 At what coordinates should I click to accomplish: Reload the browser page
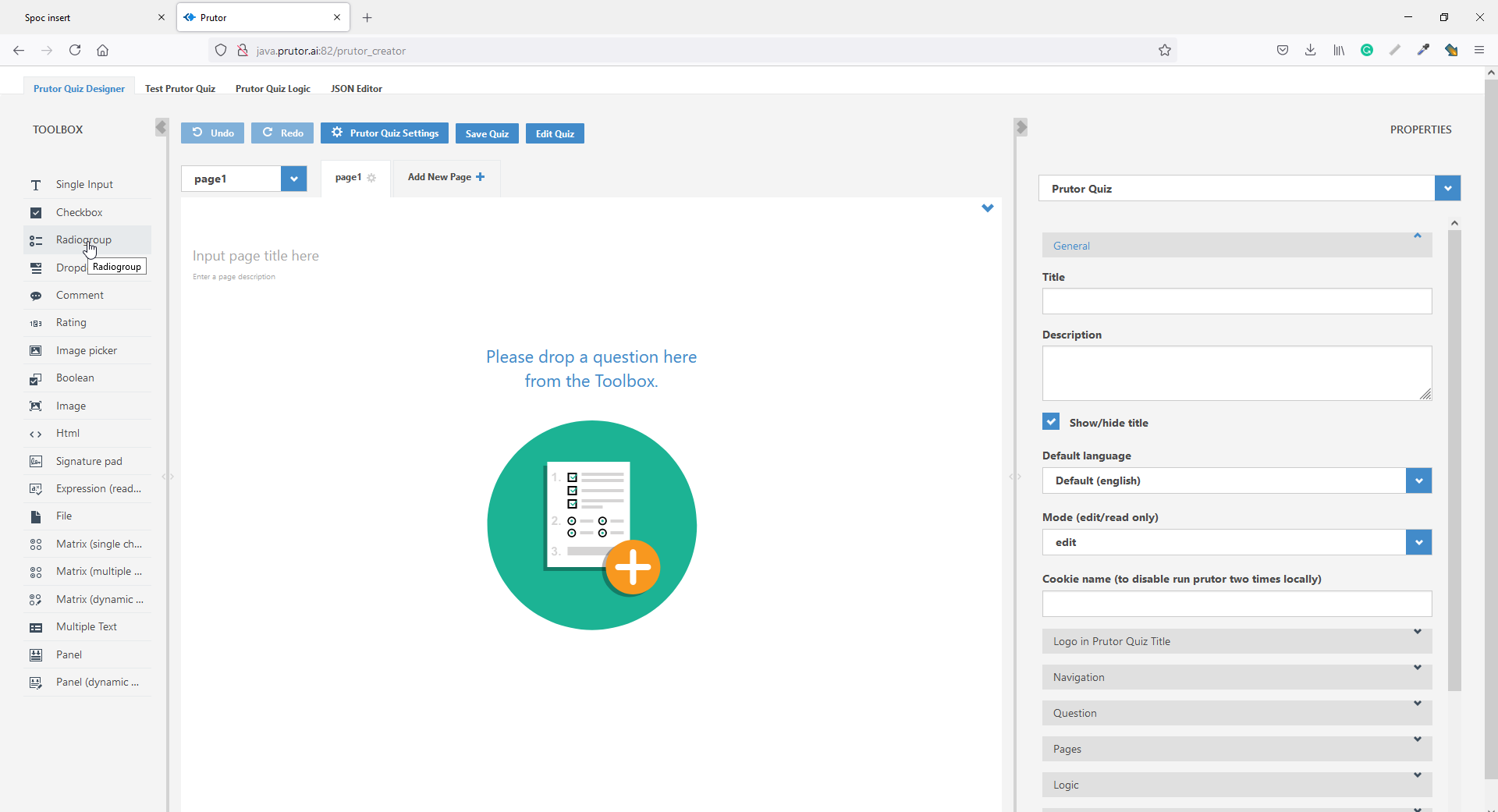point(75,51)
